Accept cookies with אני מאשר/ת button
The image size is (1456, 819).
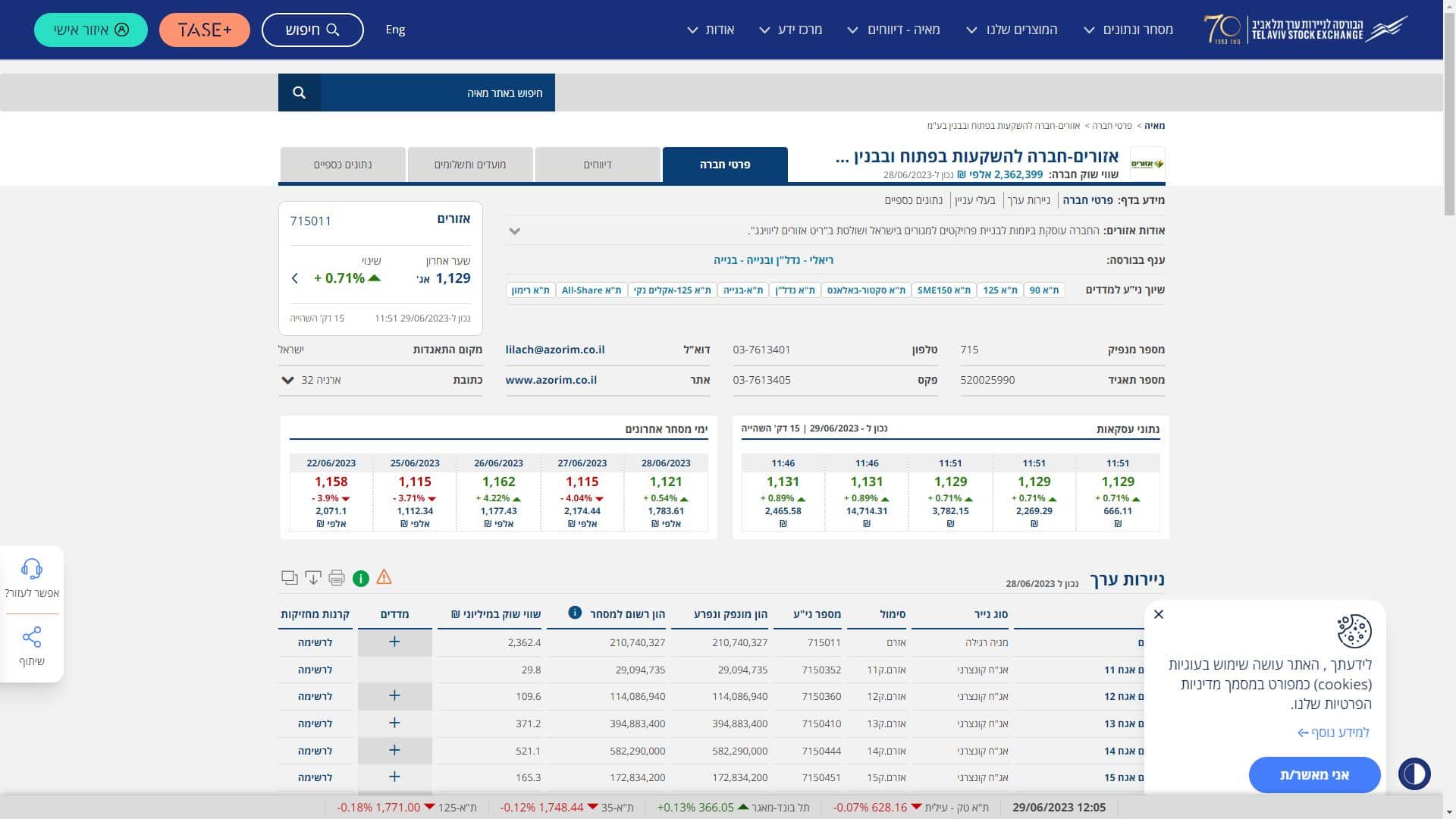pyautogui.click(x=1314, y=775)
